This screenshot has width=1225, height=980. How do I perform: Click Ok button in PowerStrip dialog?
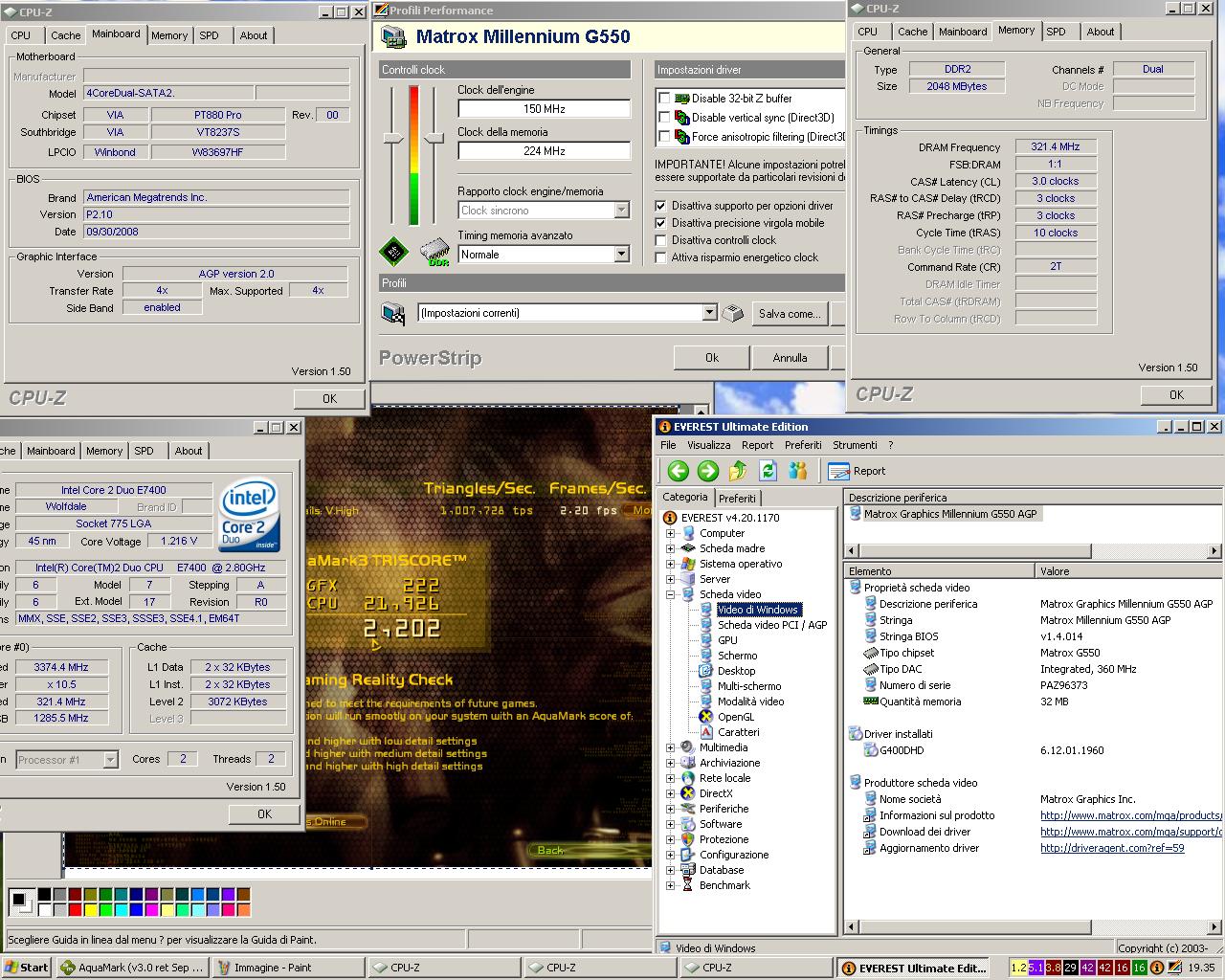(711, 358)
